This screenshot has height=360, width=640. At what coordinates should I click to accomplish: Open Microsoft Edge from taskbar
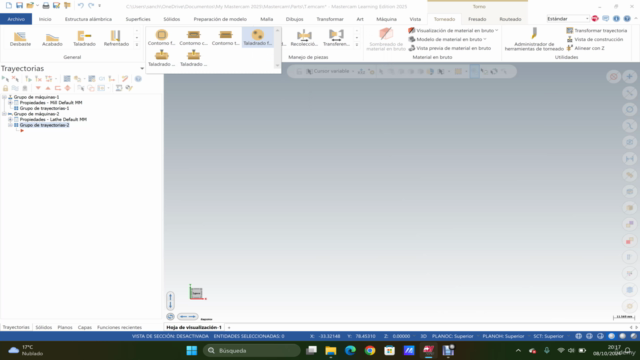point(350,351)
